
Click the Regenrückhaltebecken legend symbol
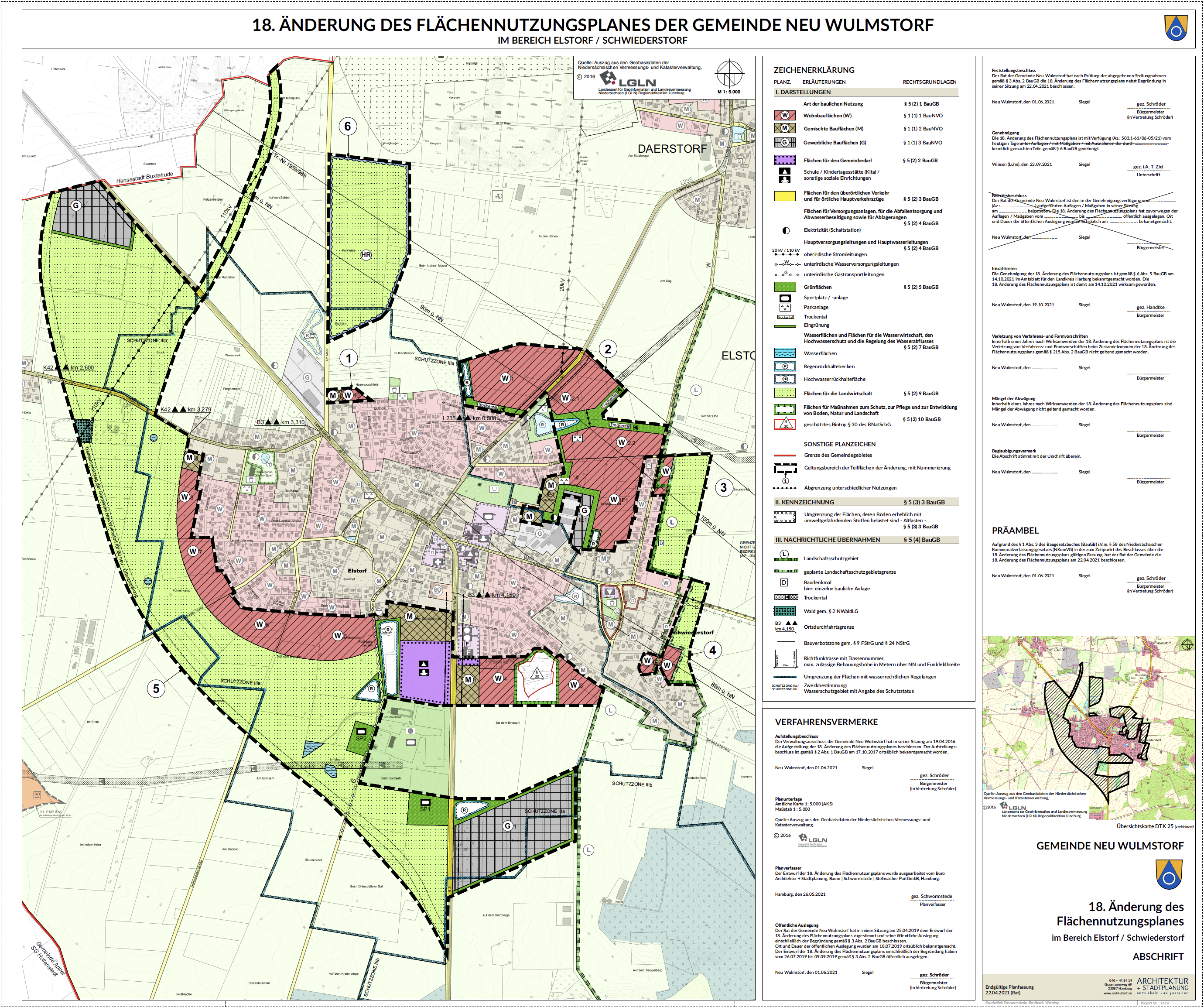(x=785, y=366)
